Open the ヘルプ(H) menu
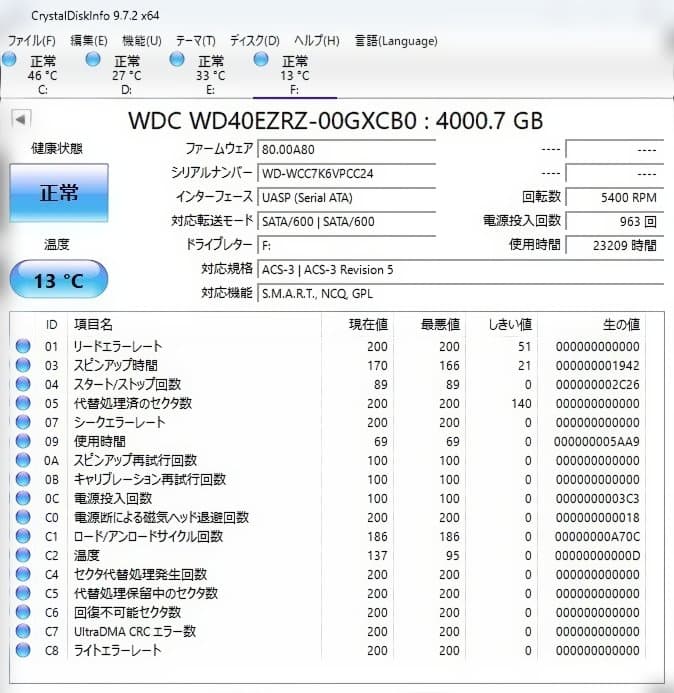Screen dimensions: 674x693 317,41
